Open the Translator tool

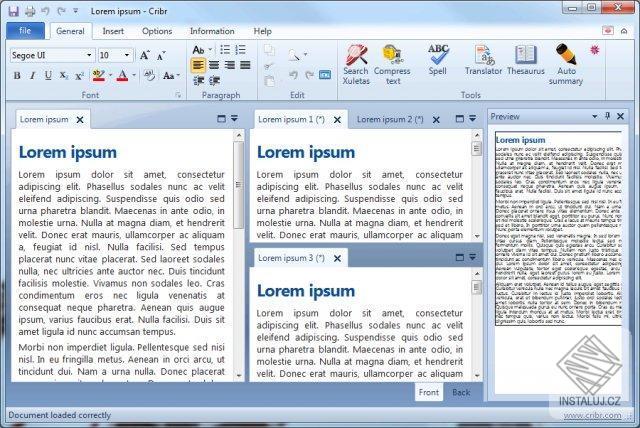483,60
